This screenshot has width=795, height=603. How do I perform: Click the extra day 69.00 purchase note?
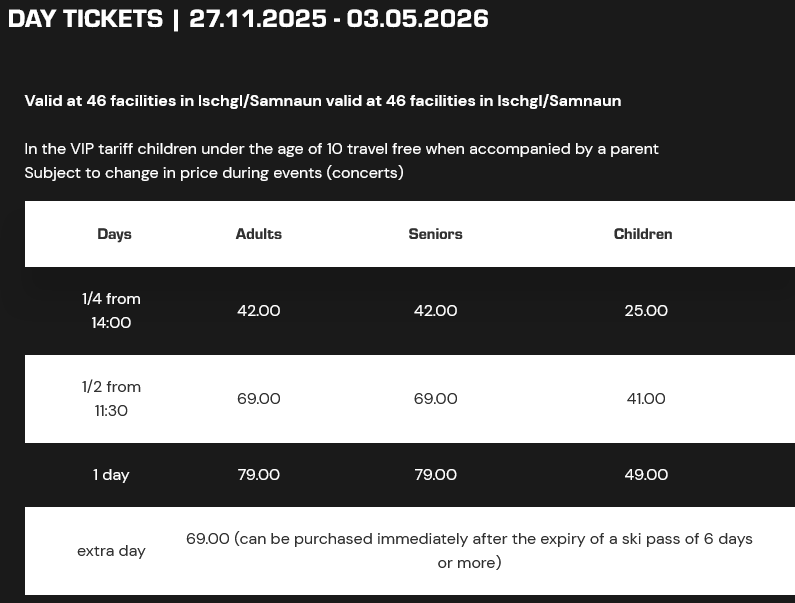coord(469,550)
